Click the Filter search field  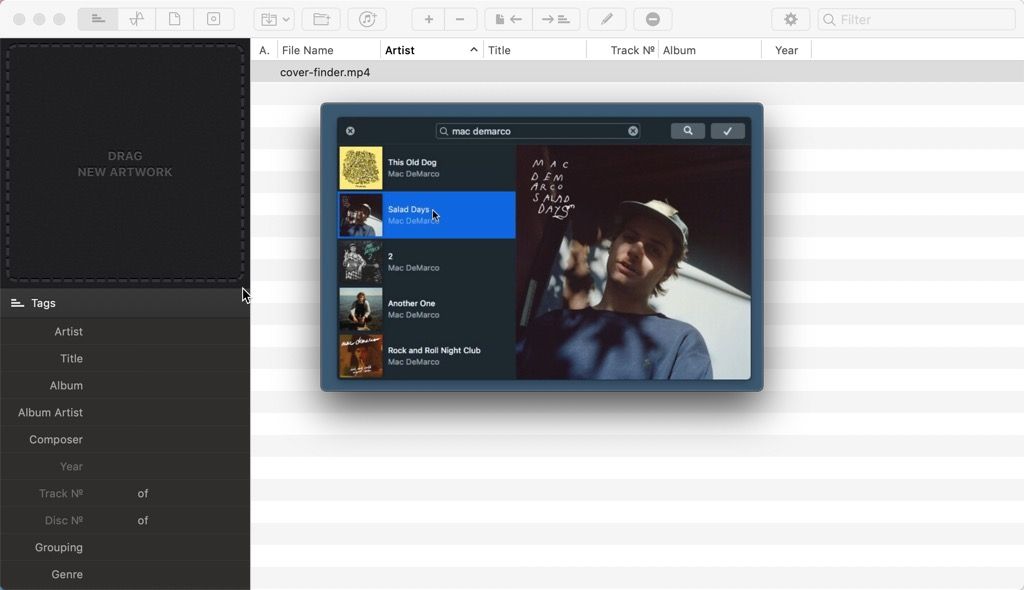916,20
